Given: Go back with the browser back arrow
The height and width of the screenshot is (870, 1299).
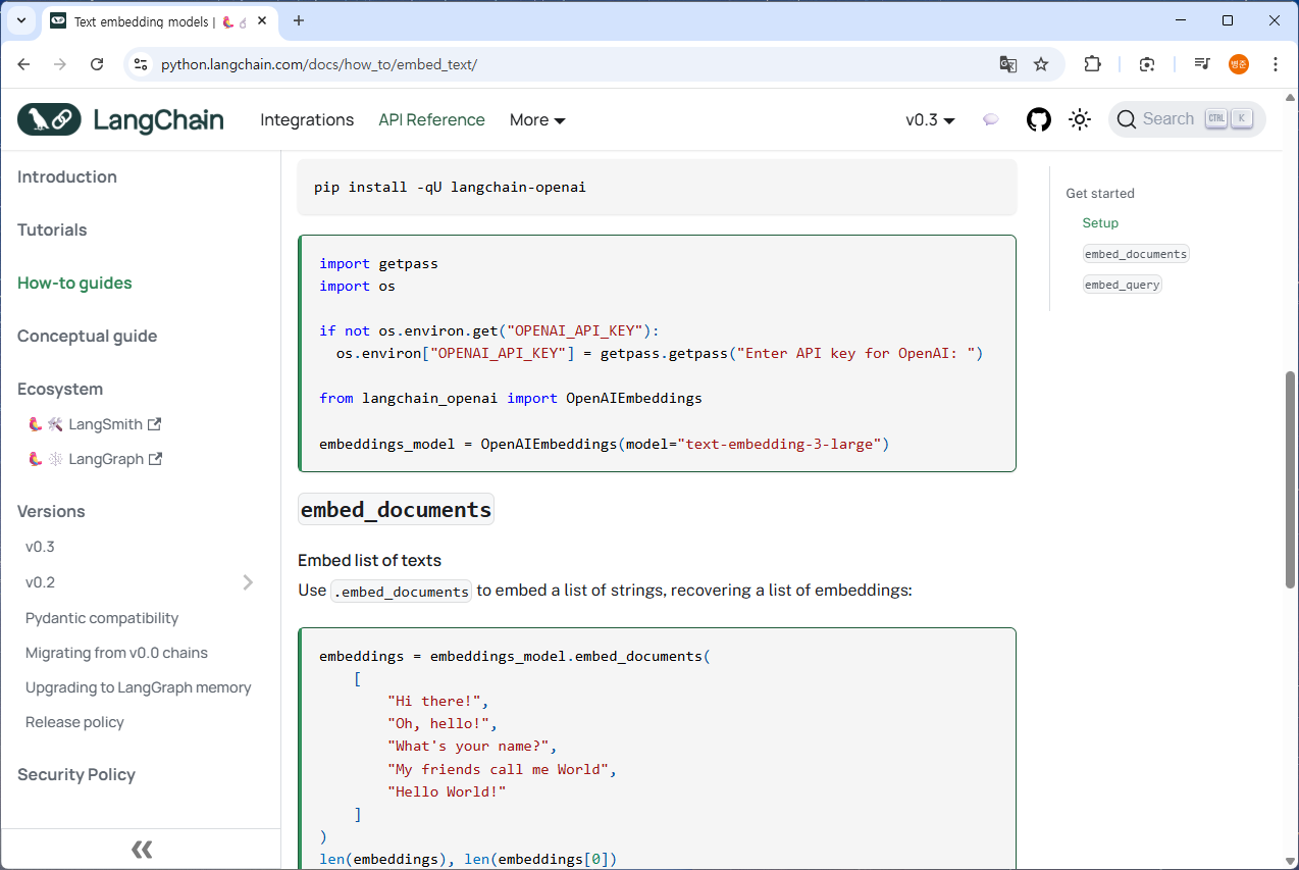Looking at the screenshot, I should point(24,64).
